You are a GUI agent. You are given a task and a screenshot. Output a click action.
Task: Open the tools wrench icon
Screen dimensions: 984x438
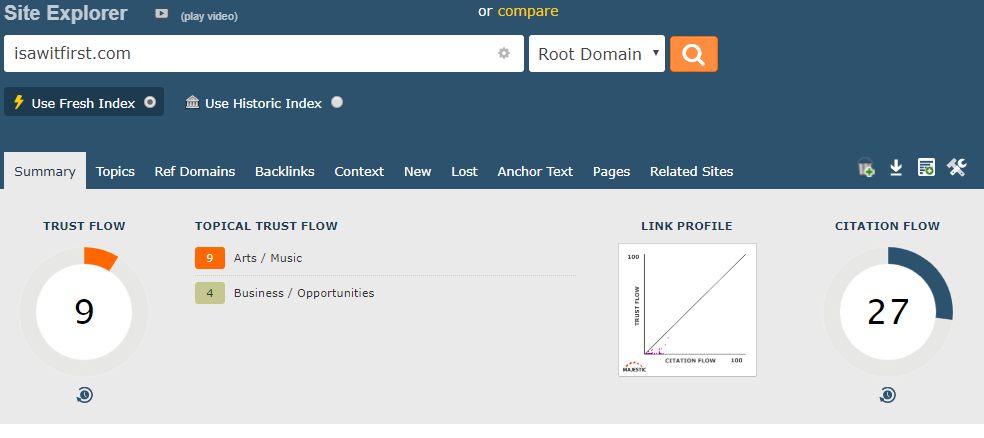coord(956,167)
